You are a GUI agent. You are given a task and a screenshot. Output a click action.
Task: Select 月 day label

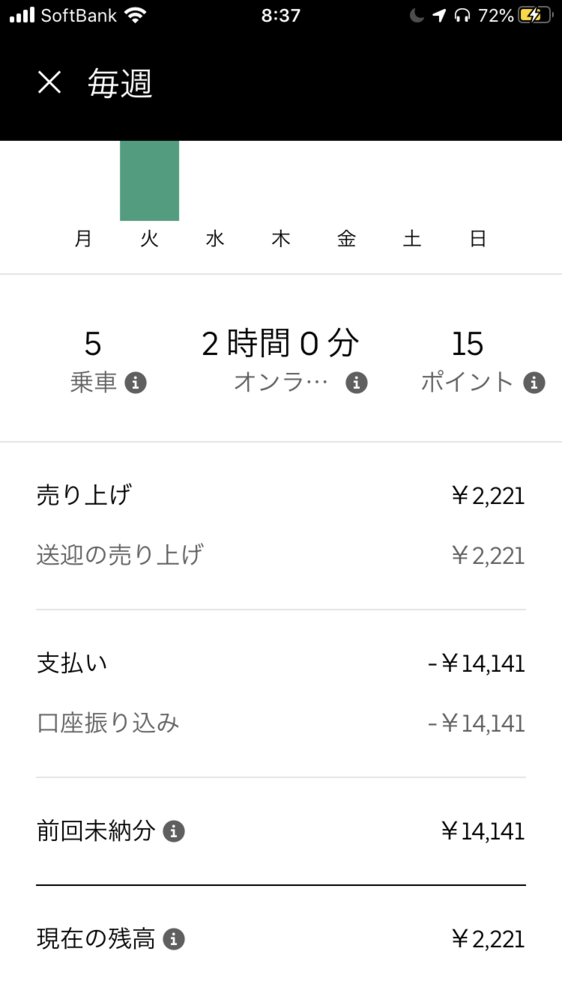click(x=83, y=239)
